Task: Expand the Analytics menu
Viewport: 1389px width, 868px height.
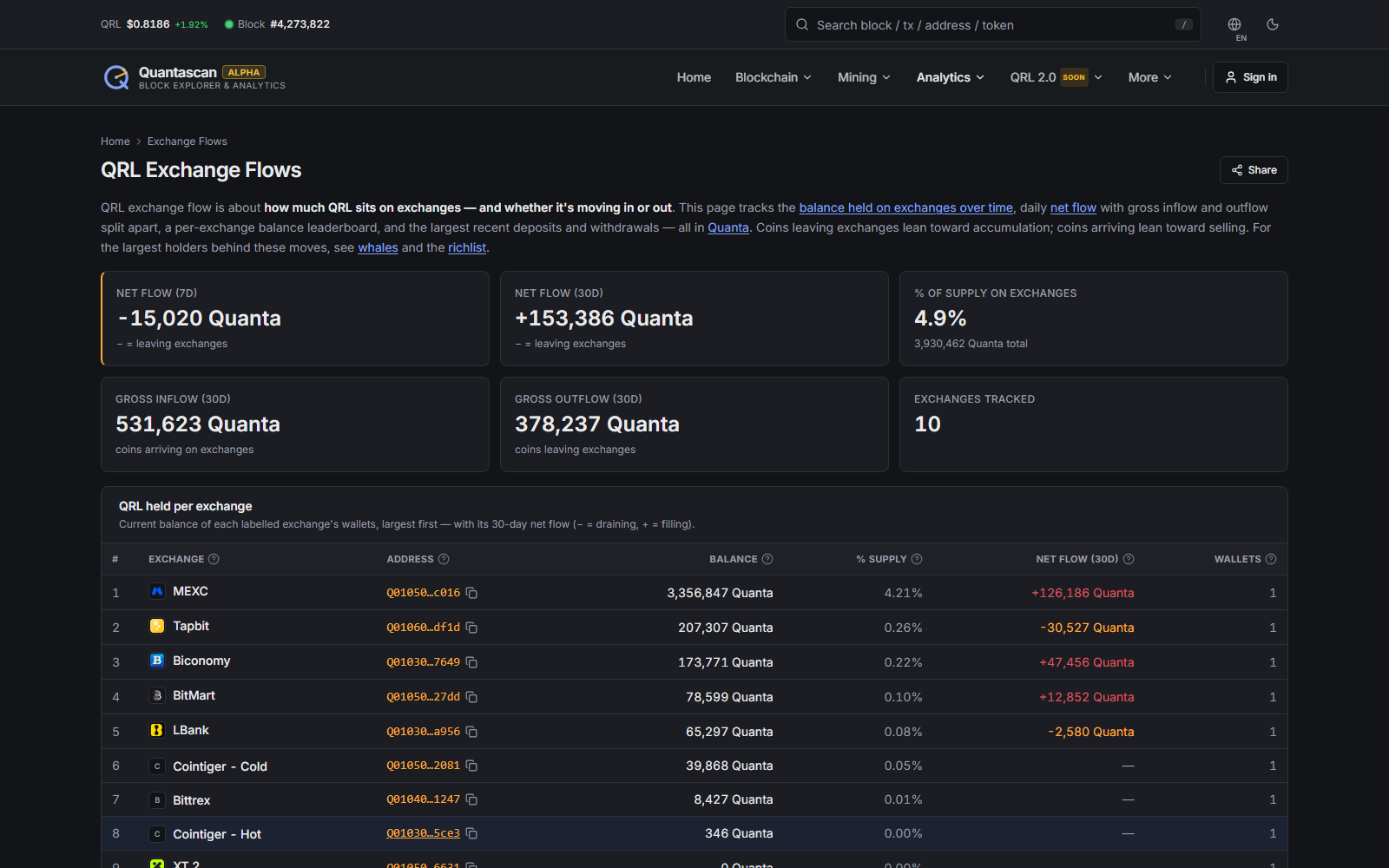Action: 951,77
